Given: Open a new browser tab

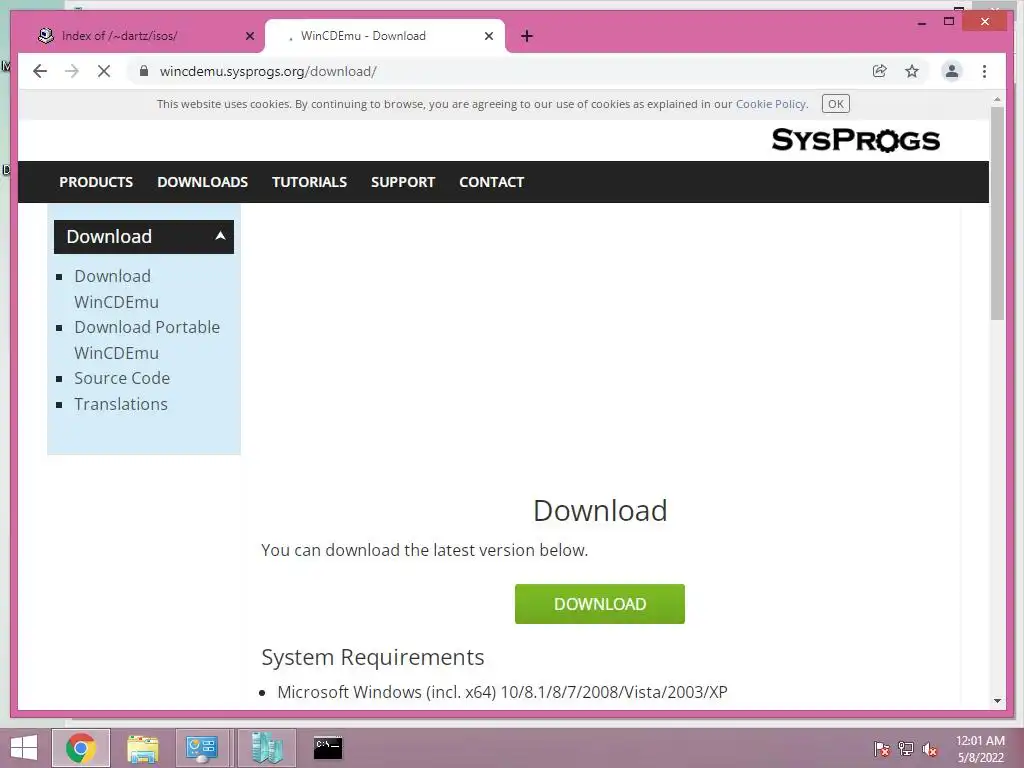Looking at the screenshot, I should [x=527, y=36].
